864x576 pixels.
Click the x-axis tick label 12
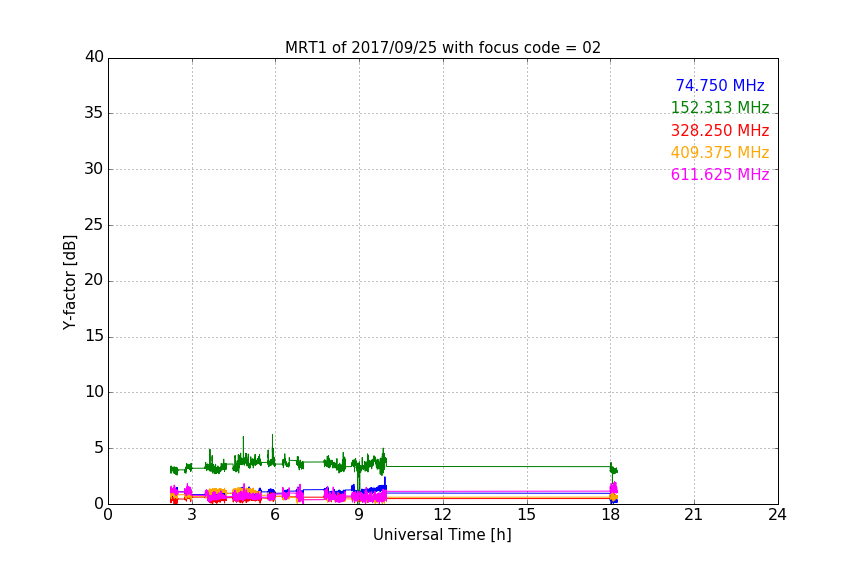443,515
